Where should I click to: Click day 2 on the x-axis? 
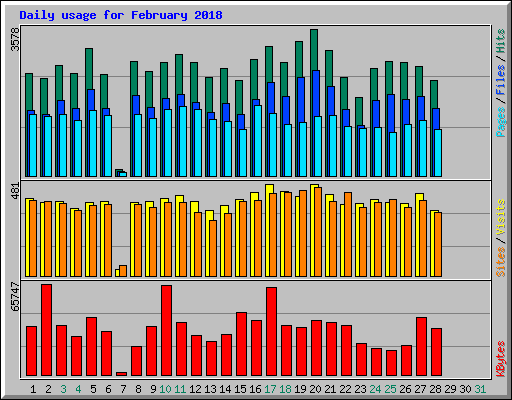click(x=48, y=389)
